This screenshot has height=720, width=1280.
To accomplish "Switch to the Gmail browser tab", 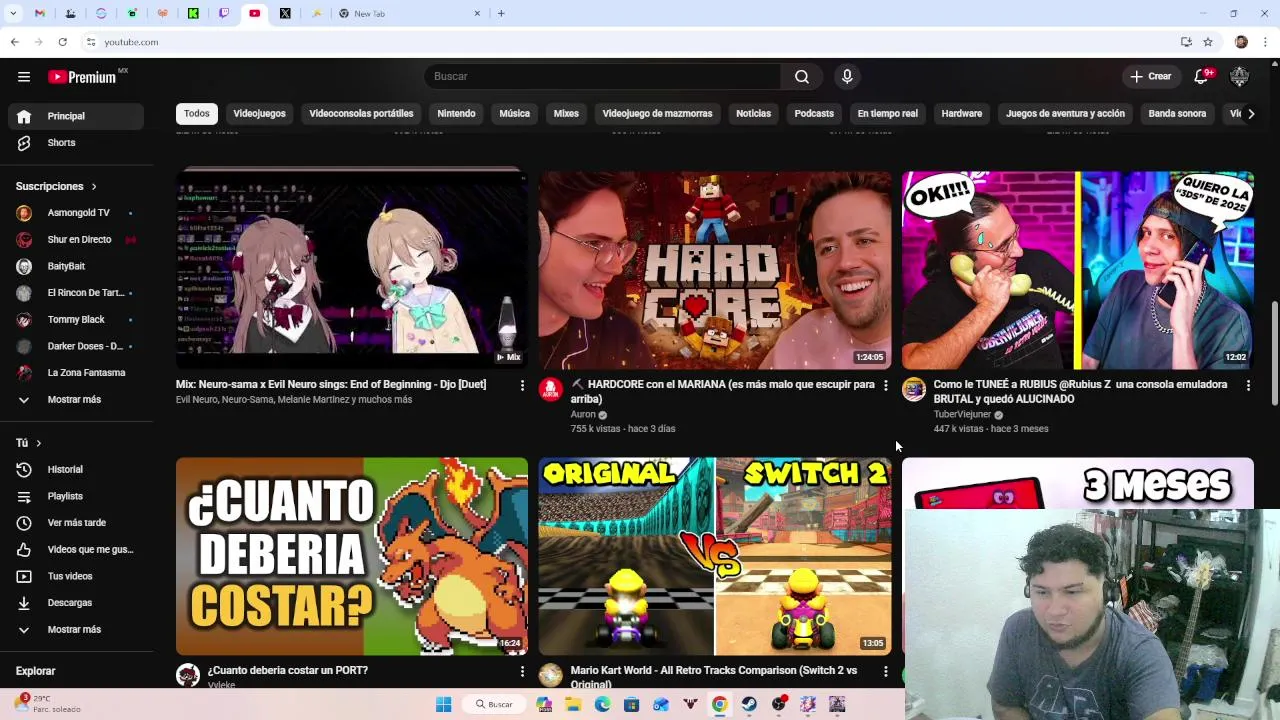I will (40, 14).
